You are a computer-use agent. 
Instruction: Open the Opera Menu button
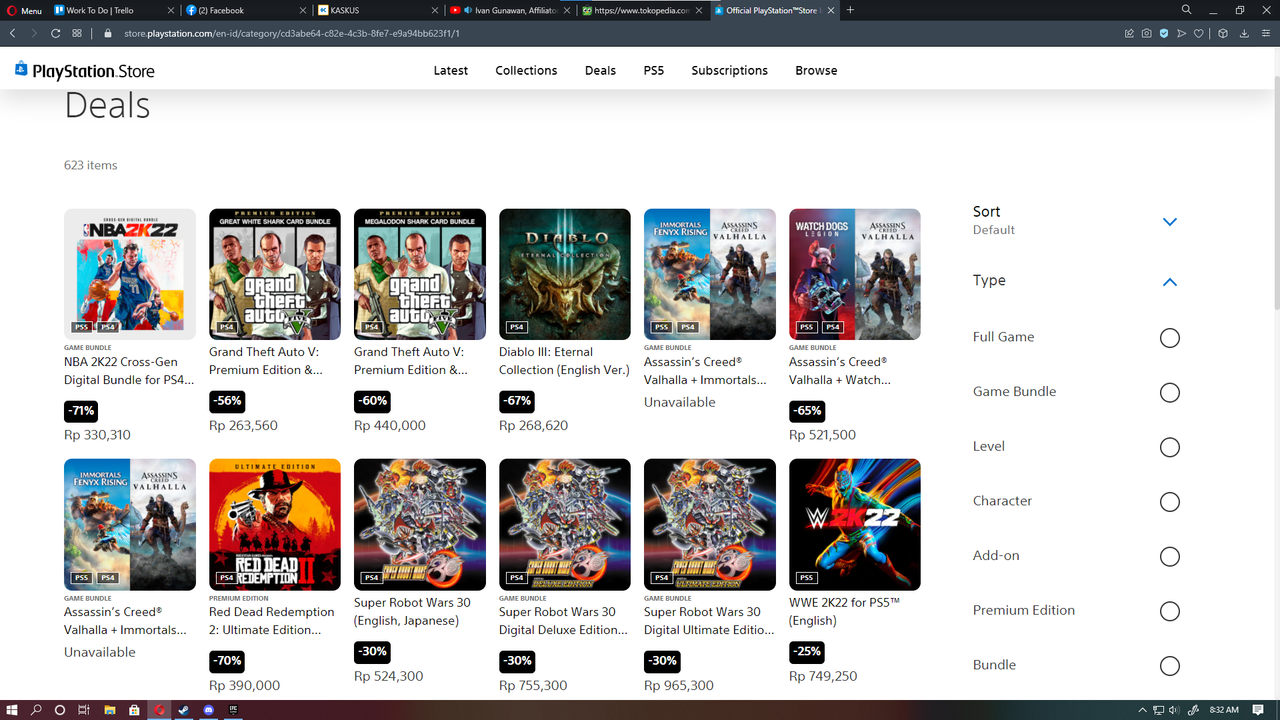pyautogui.click(x=24, y=10)
